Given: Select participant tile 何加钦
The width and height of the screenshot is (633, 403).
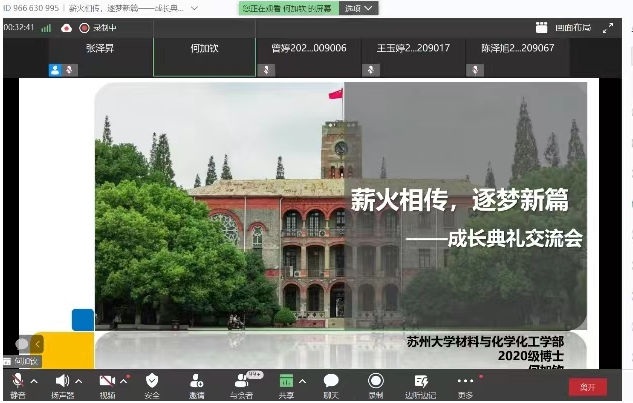Looking at the screenshot, I should [203, 56].
